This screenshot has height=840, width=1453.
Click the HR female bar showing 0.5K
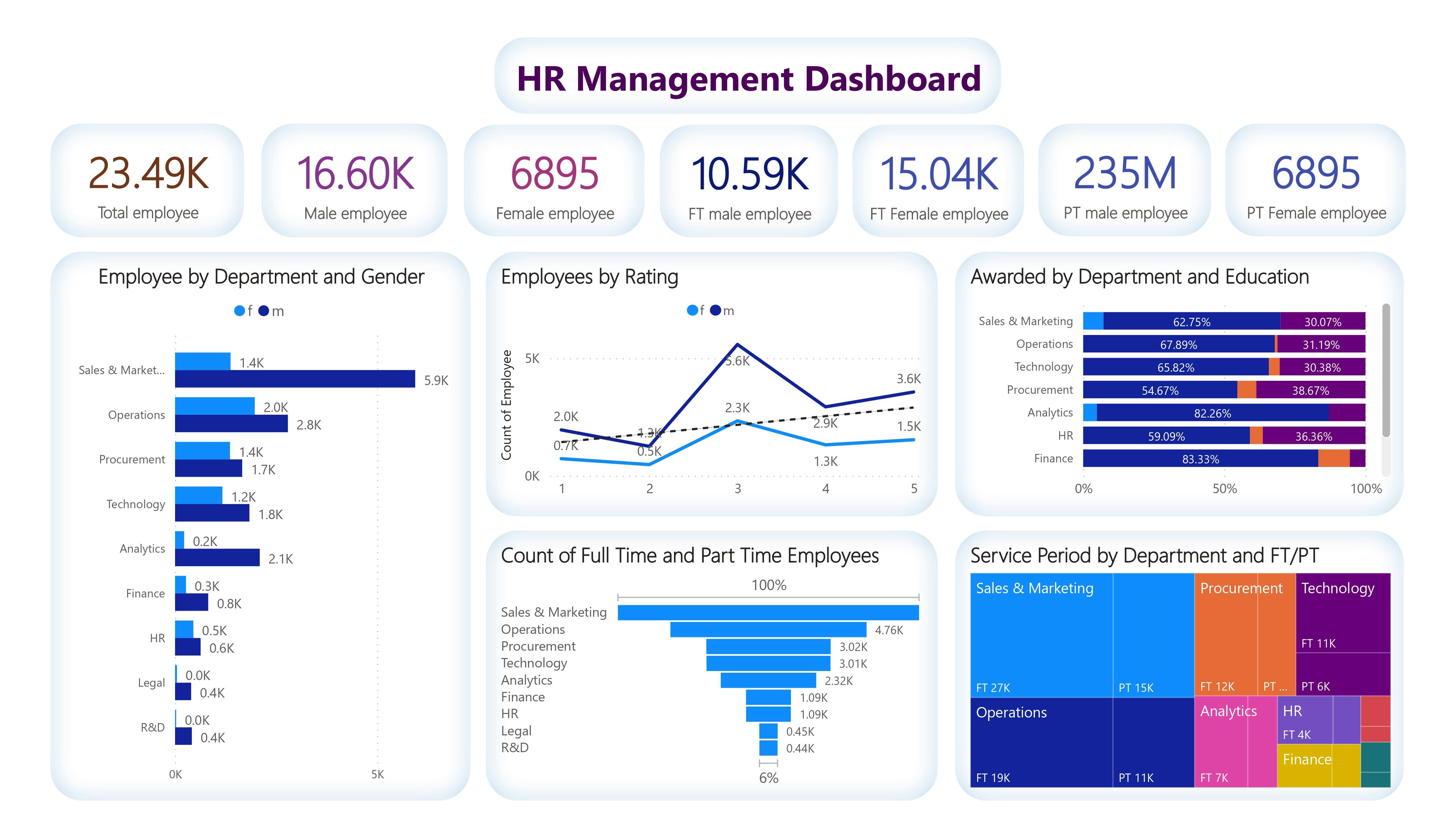pyautogui.click(x=185, y=629)
